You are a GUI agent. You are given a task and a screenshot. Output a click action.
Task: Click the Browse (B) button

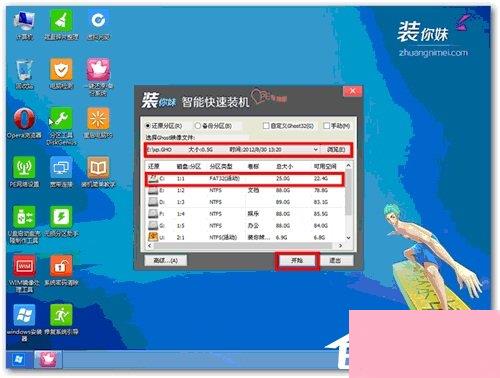click(x=336, y=150)
